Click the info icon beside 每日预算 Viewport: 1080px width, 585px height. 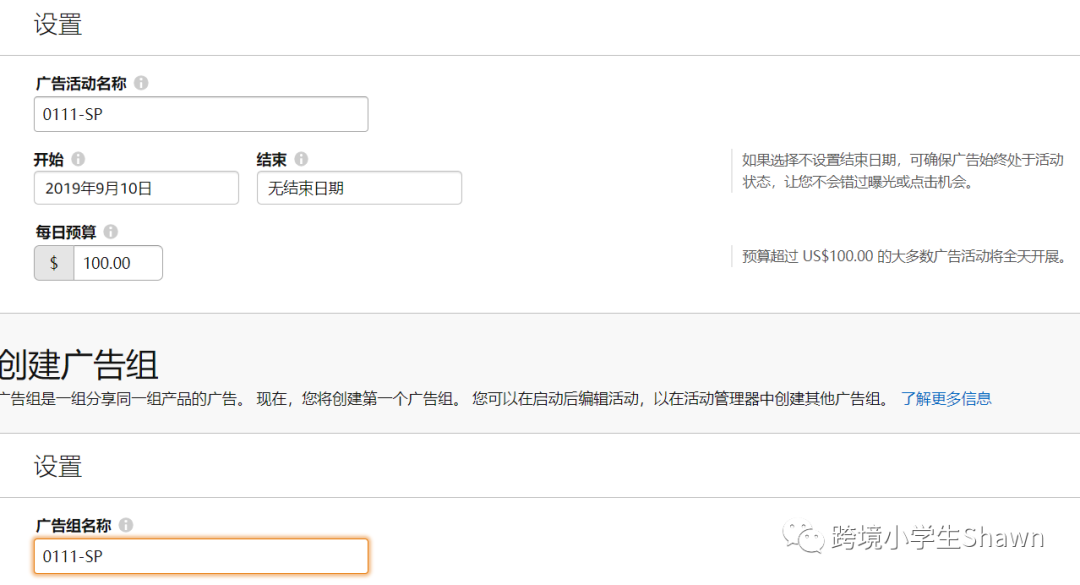tap(110, 232)
